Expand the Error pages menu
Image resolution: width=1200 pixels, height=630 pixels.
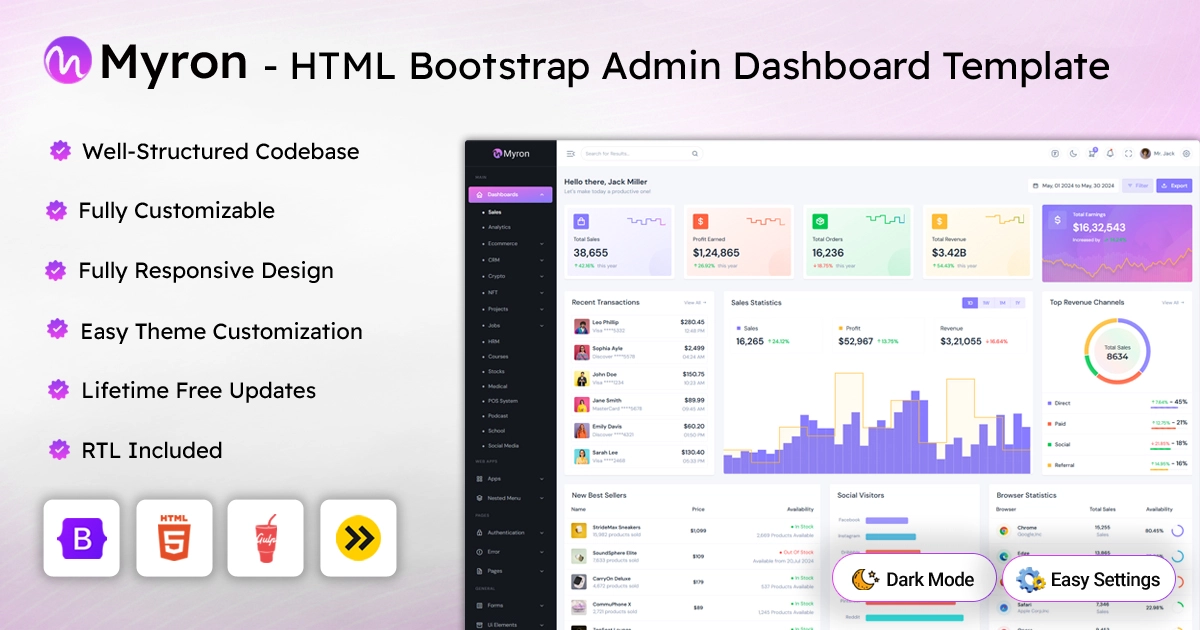point(510,552)
